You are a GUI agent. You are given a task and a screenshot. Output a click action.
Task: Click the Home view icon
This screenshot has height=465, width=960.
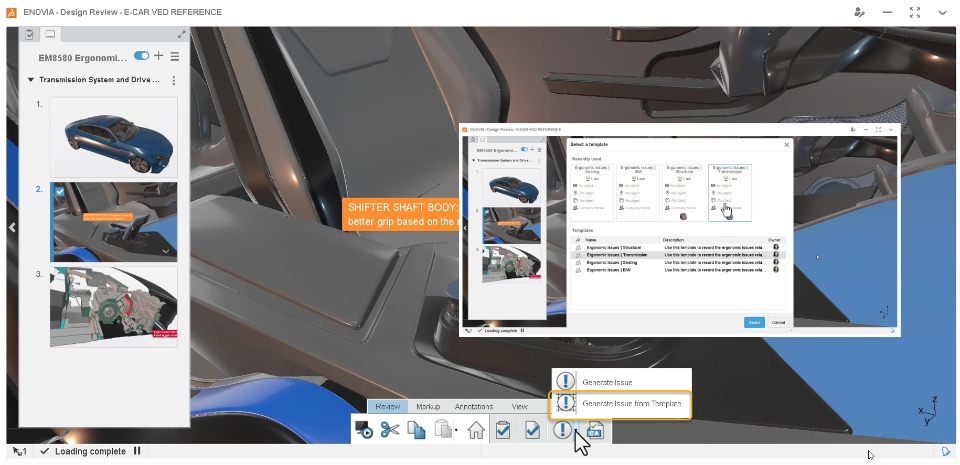pyautogui.click(x=476, y=430)
